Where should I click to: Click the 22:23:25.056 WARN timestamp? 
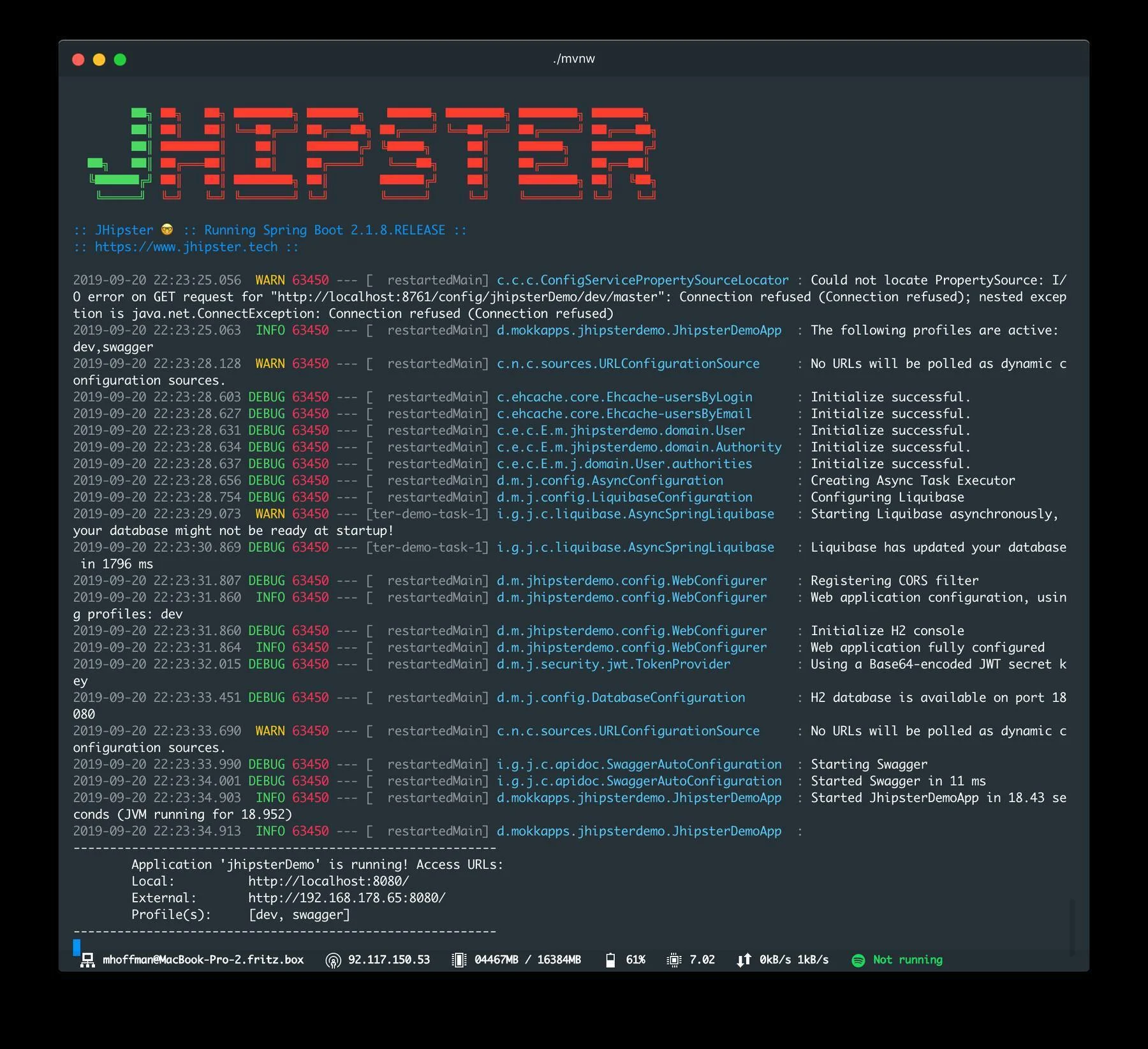point(157,280)
